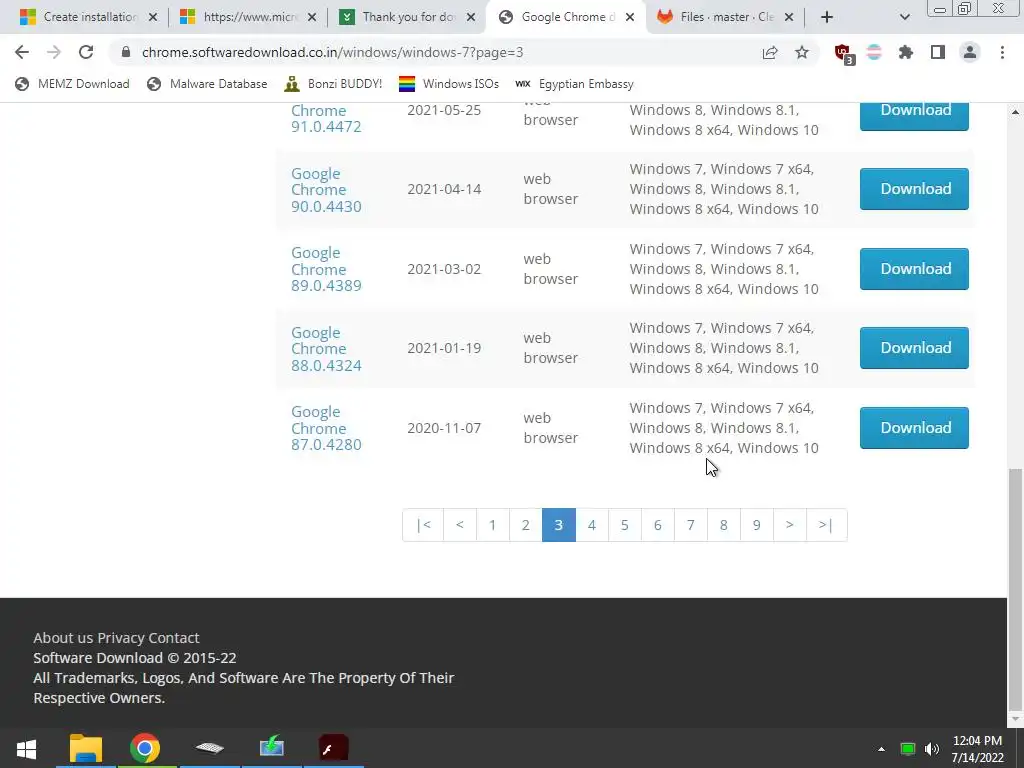Open a new tab with plus button
The height and width of the screenshot is (768, 1024).
coord(827,17)
